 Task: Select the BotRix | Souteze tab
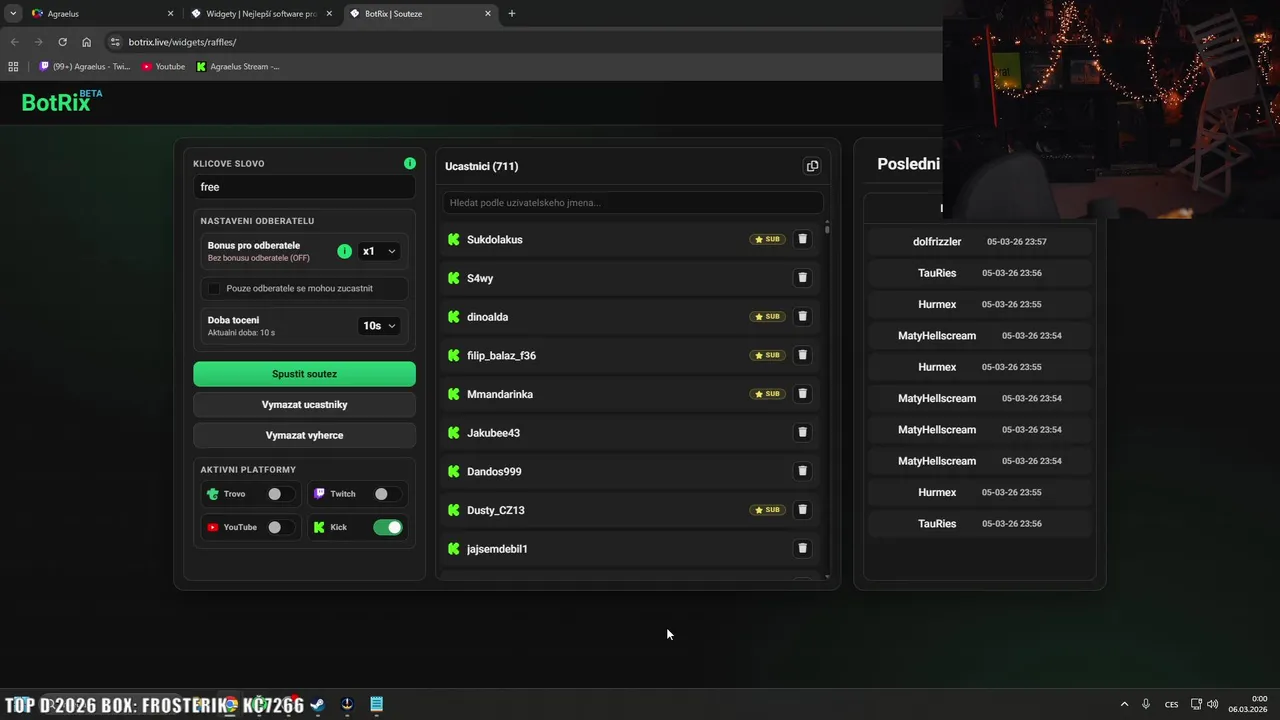pos(421,14)
